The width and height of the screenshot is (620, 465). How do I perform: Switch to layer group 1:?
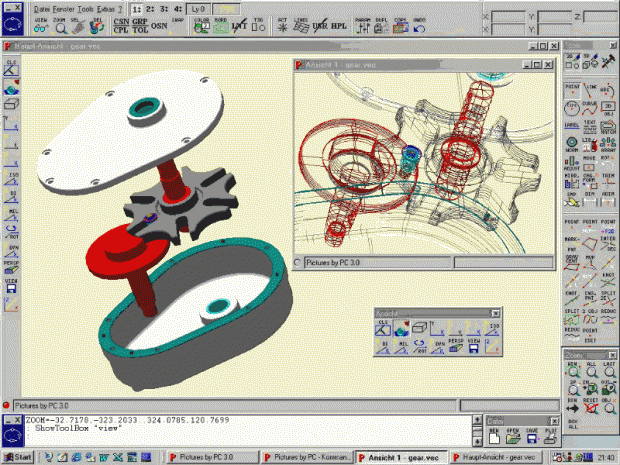pos(136,9)
